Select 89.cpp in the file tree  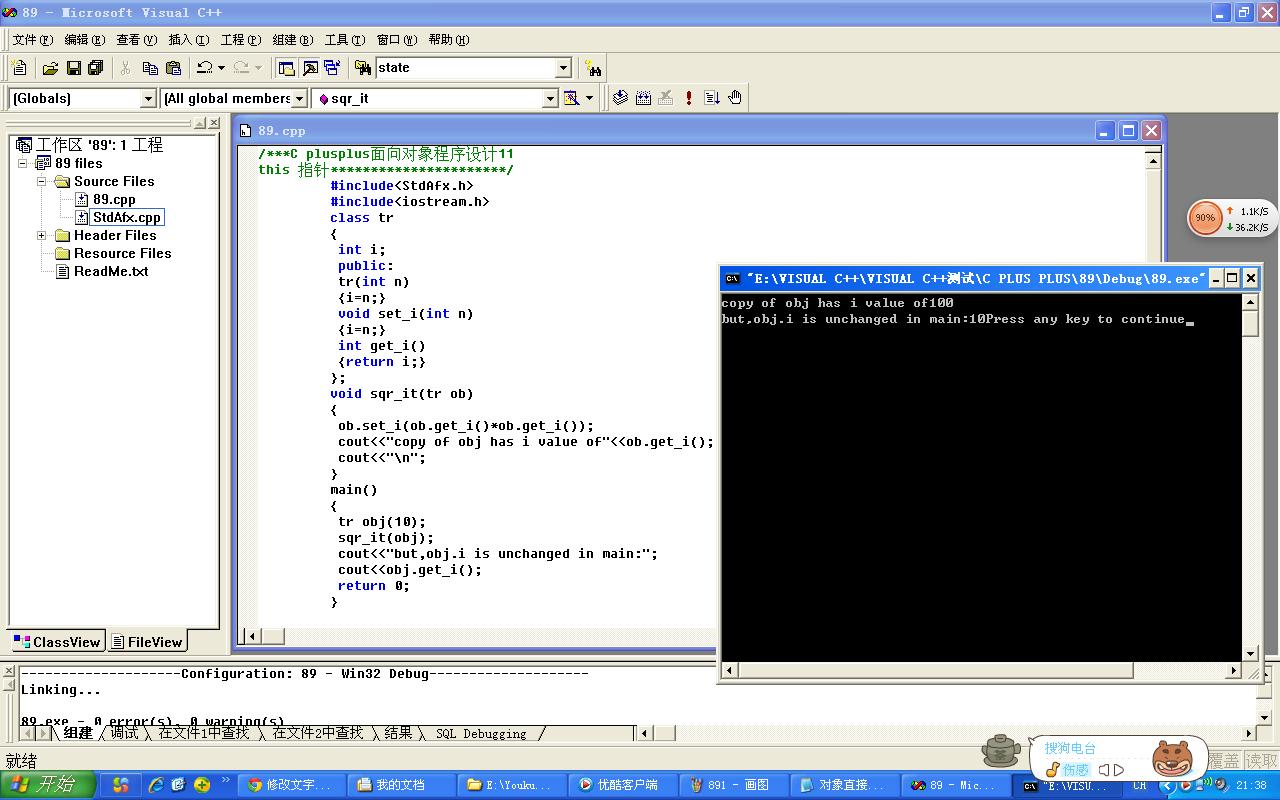coord(114,199)
